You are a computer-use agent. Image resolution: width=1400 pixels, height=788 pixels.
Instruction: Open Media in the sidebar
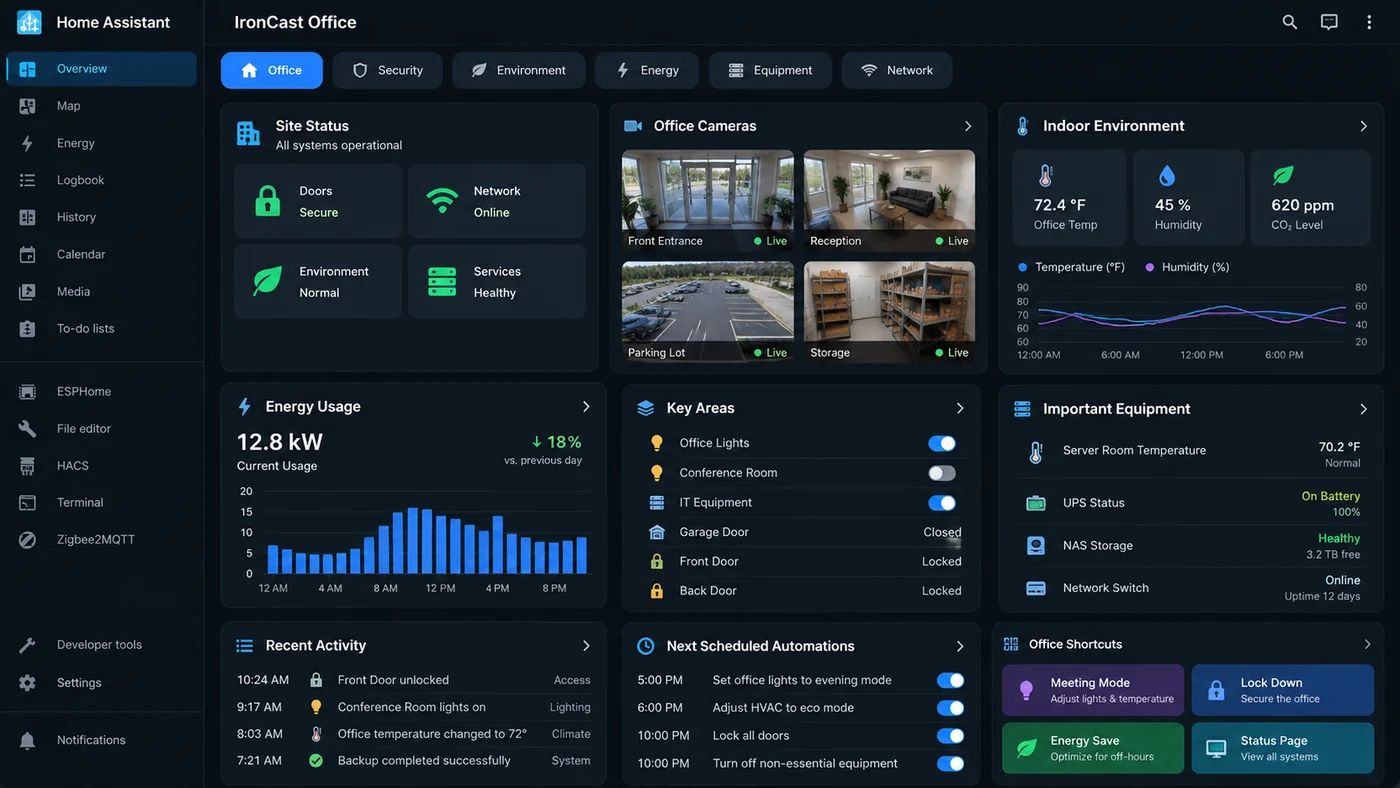click(101, 291)
